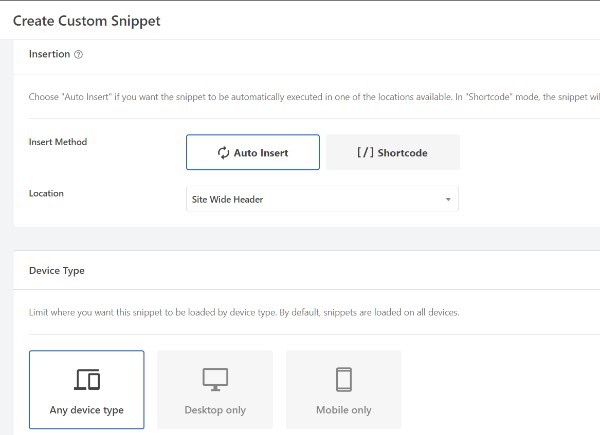This screenshot has width=600, height=435.
Task: Click the combined devices icon
Action: (x=87, y=379)
